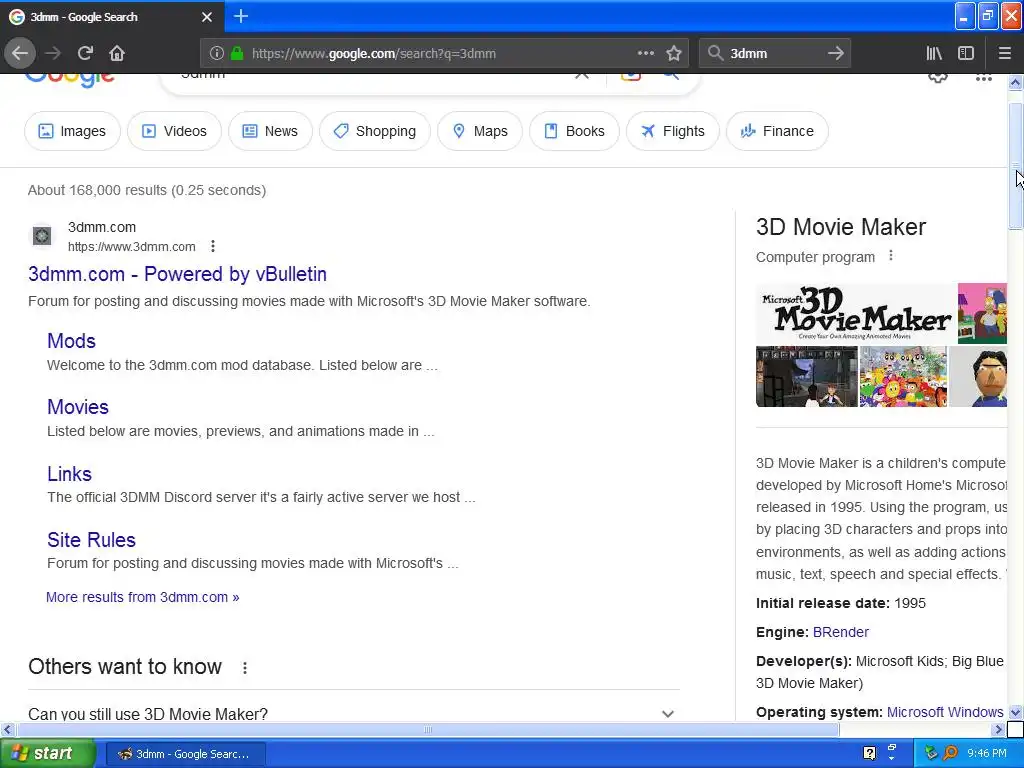Open more options beside the 3dmm.com URL

click(x=213, y=246)
